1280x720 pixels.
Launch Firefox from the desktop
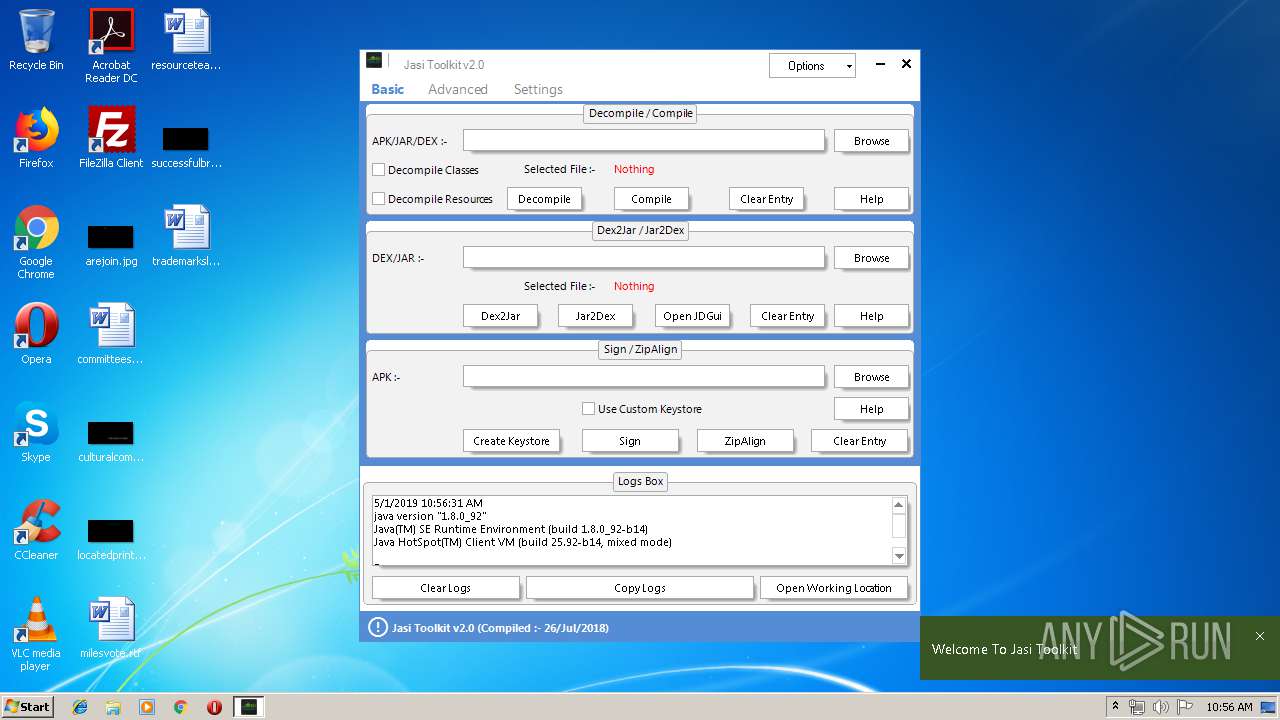[x=36, y=138]
